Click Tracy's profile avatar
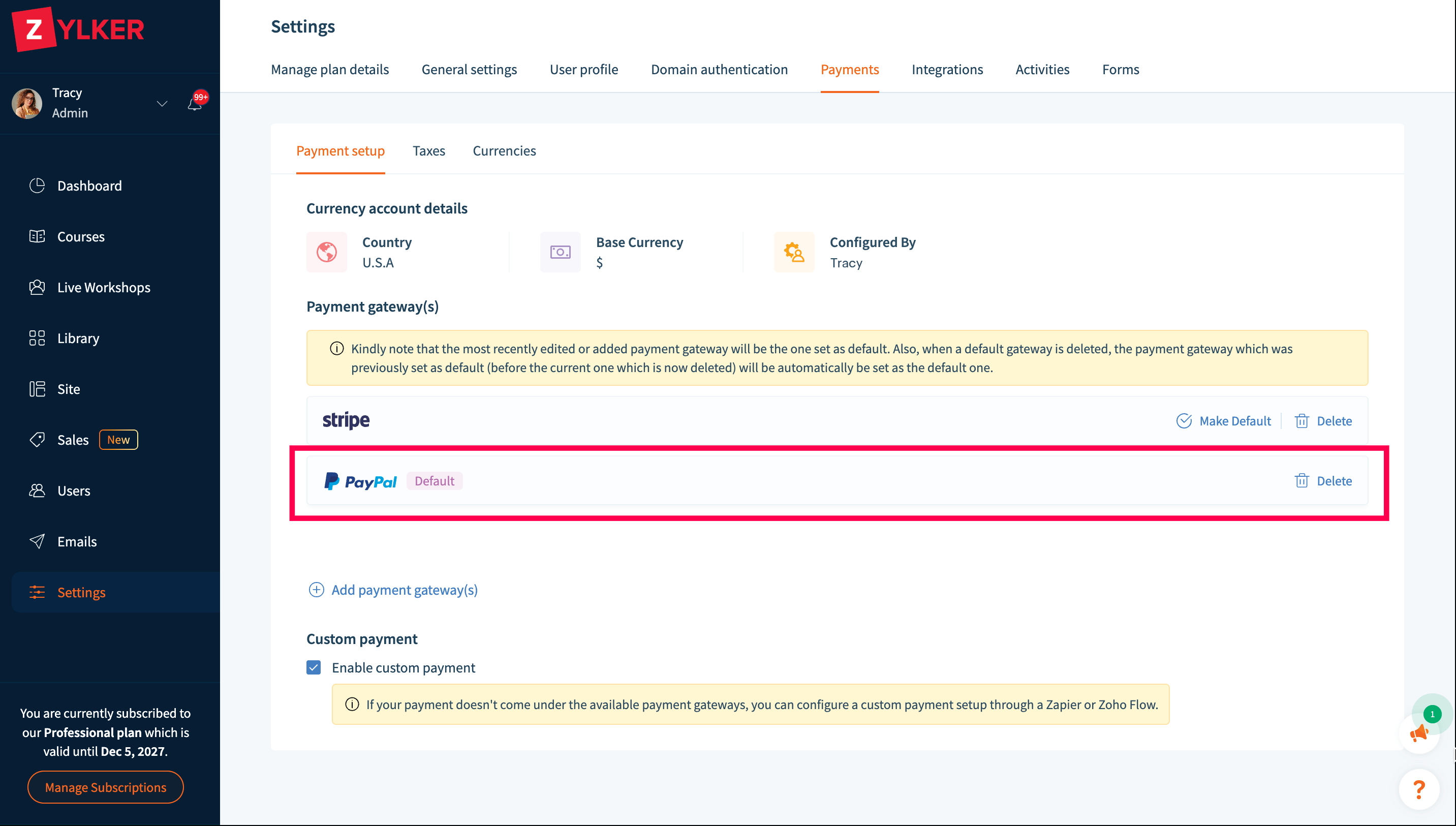 tap(27, 103)
